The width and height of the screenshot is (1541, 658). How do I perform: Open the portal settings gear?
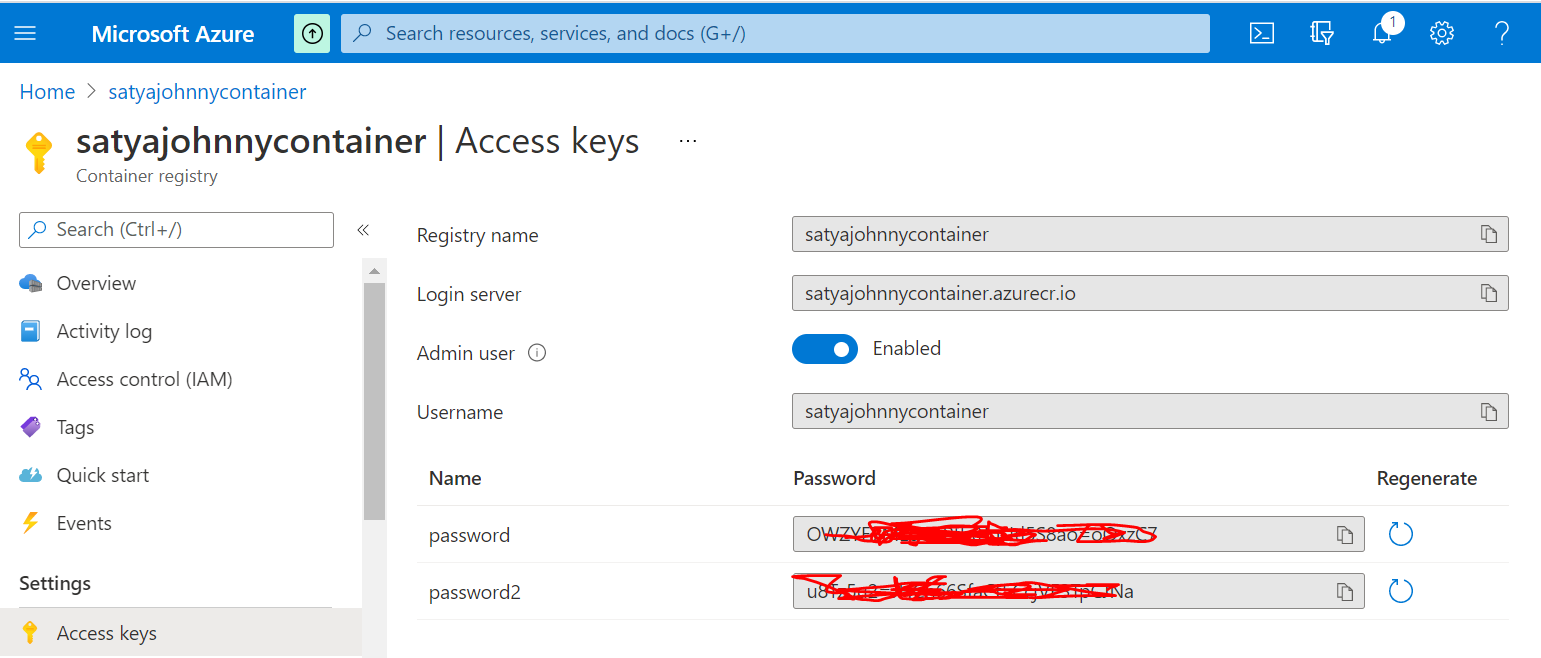(1441, 33)
